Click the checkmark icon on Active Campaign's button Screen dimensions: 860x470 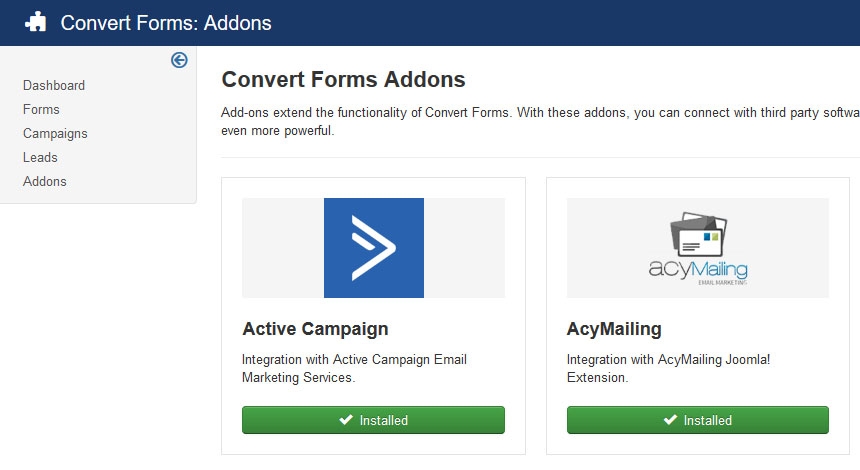pyautogui.click(x=346, y=421)
